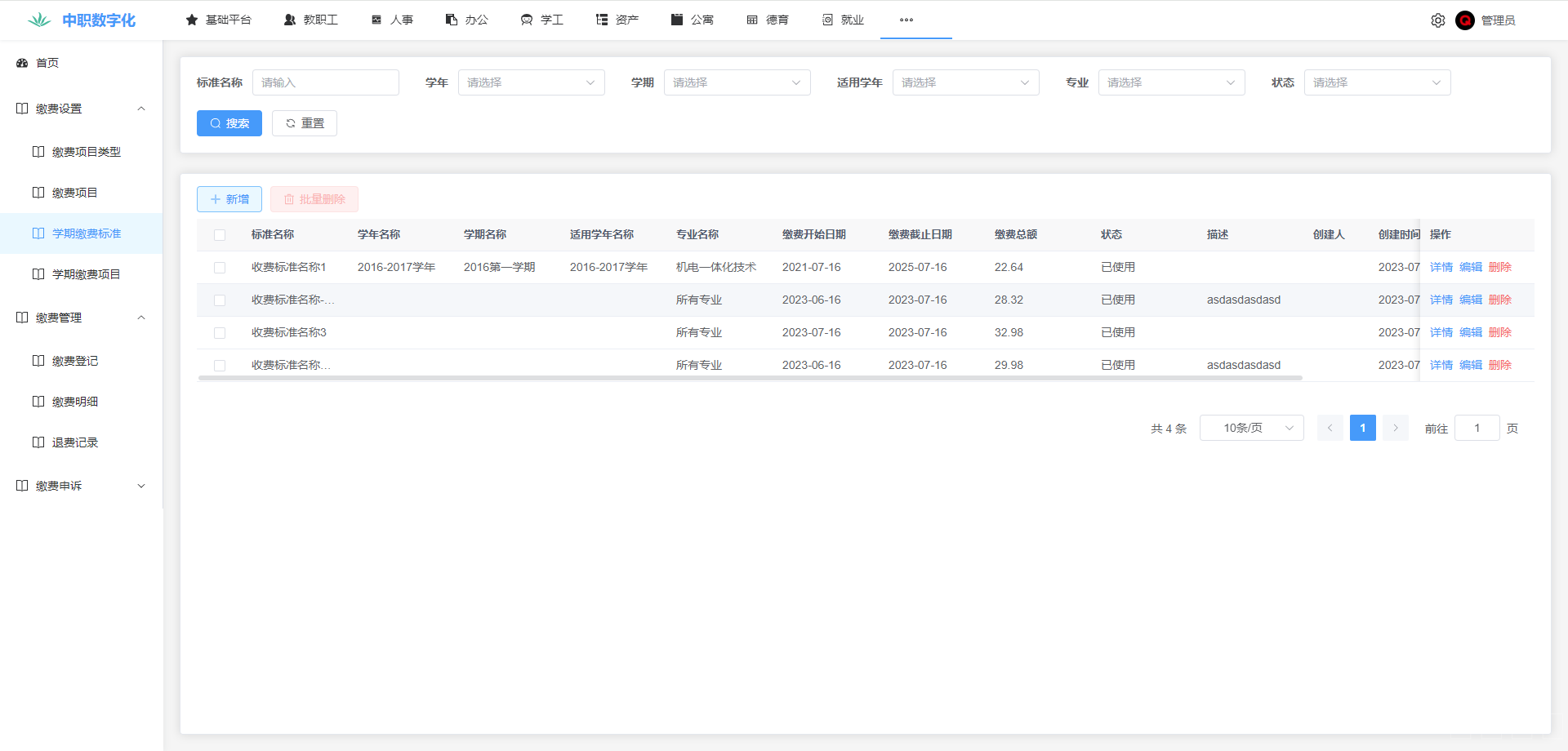The height and width of the screenshot is (751, 1568).
Task: Click the 中职数字化 logo icon
Action: pos(39,20)
